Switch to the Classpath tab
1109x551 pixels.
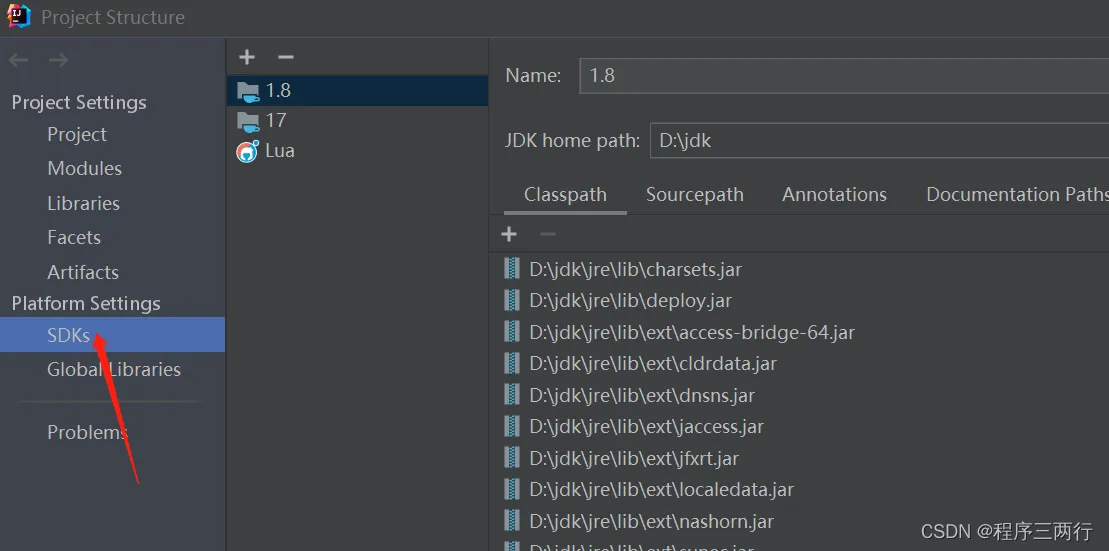(x=565, y=195)
